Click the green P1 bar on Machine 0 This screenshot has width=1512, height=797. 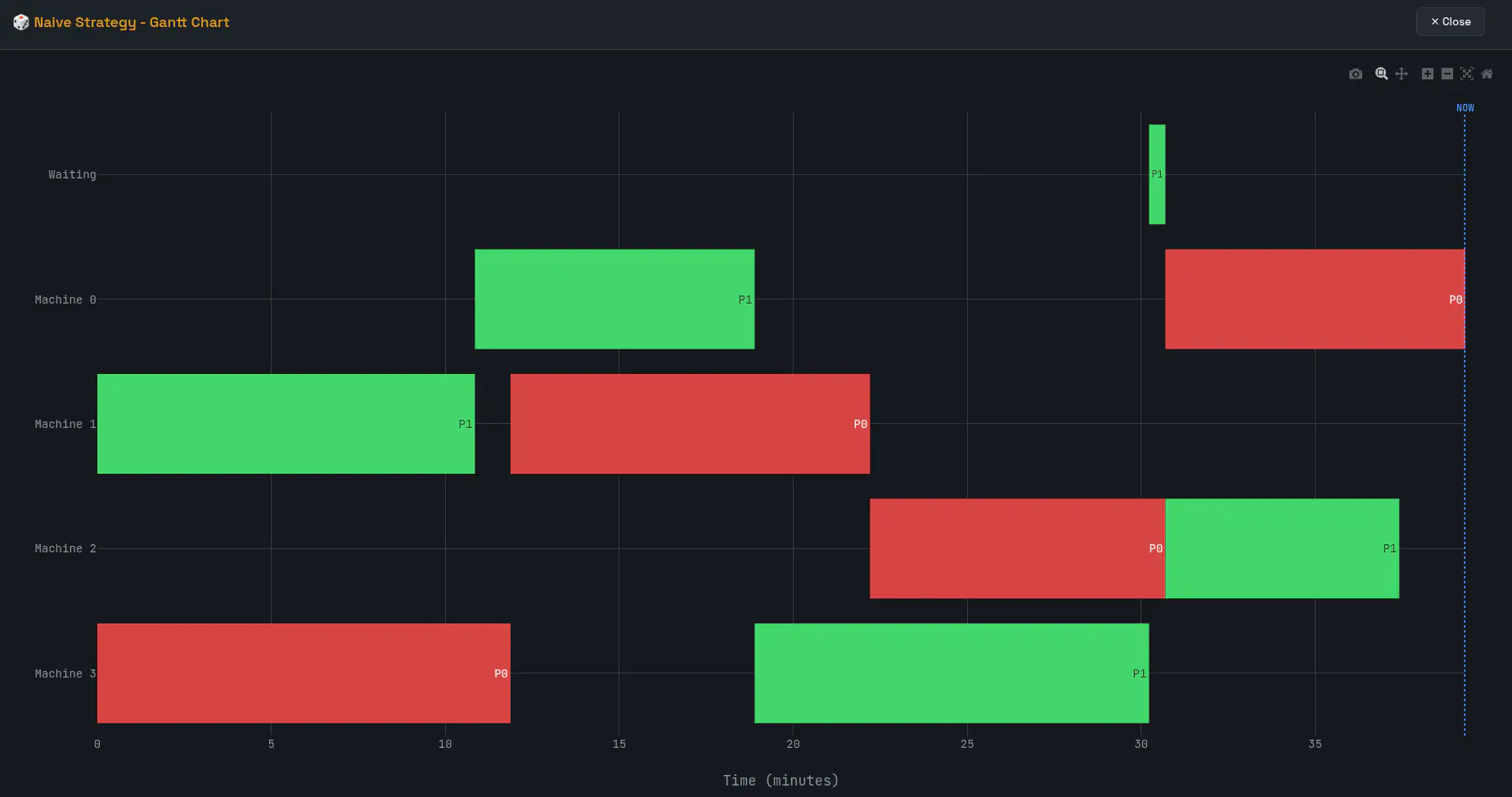point(614,299)
